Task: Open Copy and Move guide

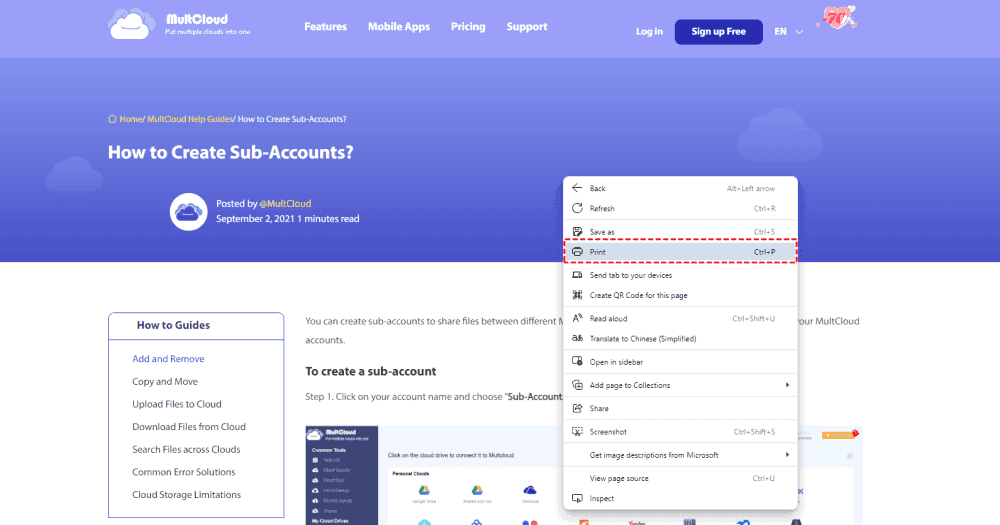Action: pyautogui.click(x=165, y=381)
